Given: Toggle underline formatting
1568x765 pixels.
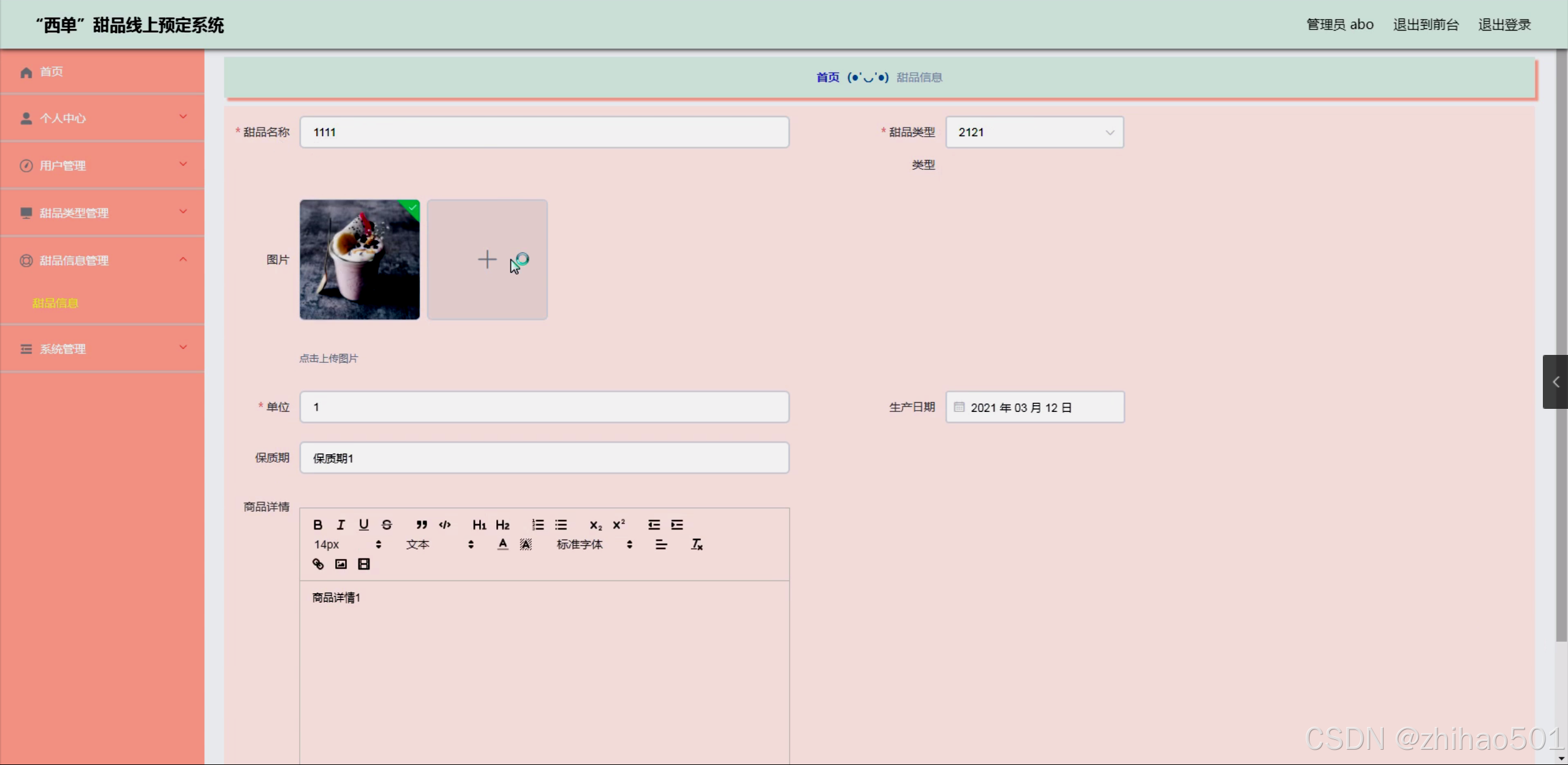Looking at the screenshot, I should coord(364,525).
